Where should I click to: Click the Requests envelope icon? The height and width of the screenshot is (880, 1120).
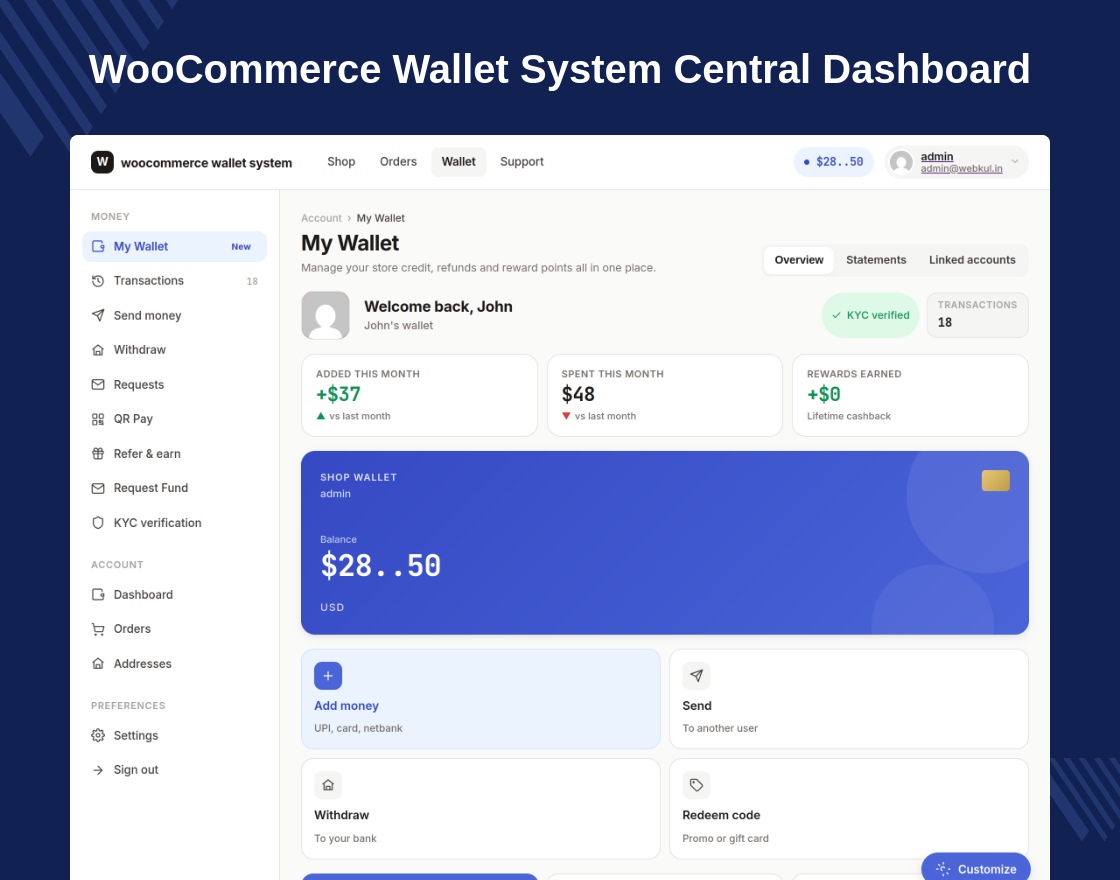tap(98, 384)
